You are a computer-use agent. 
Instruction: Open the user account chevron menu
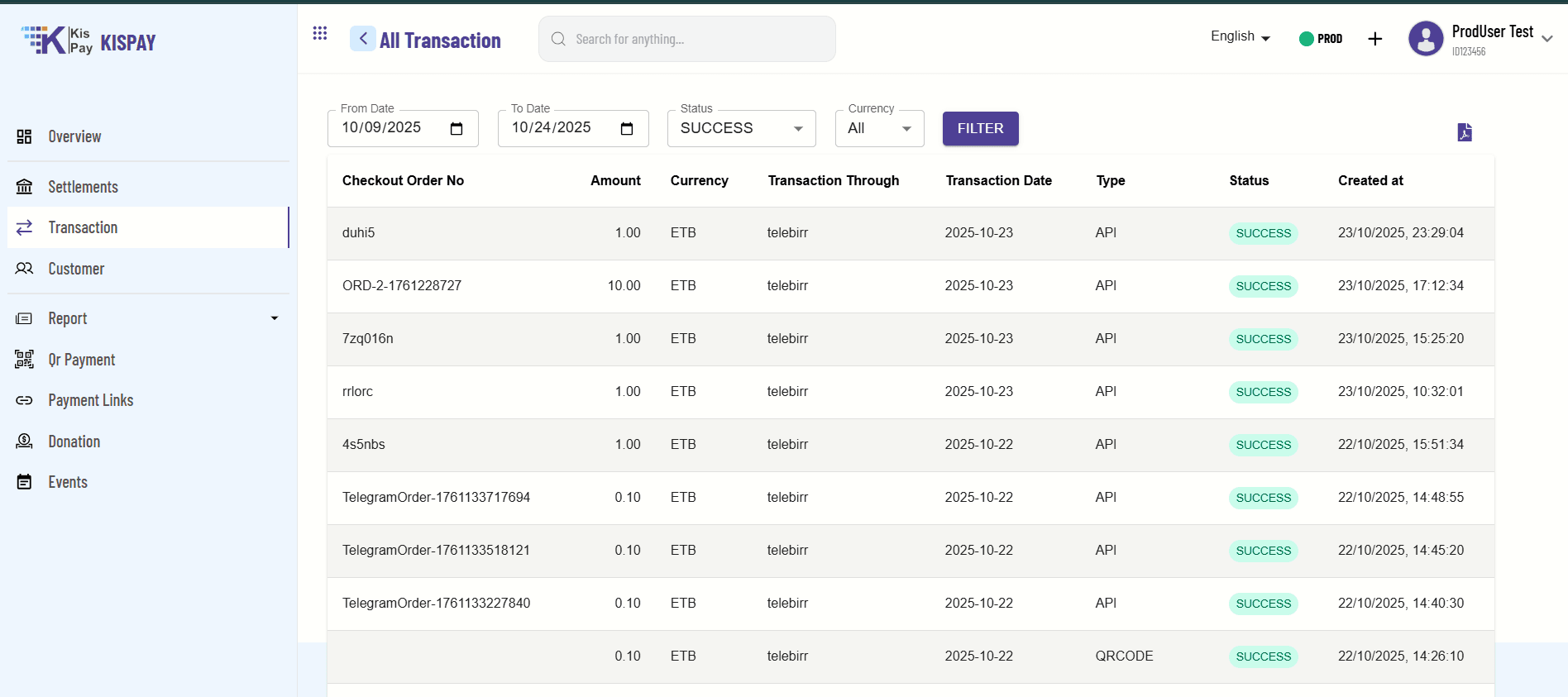(x=1546, y=39)
